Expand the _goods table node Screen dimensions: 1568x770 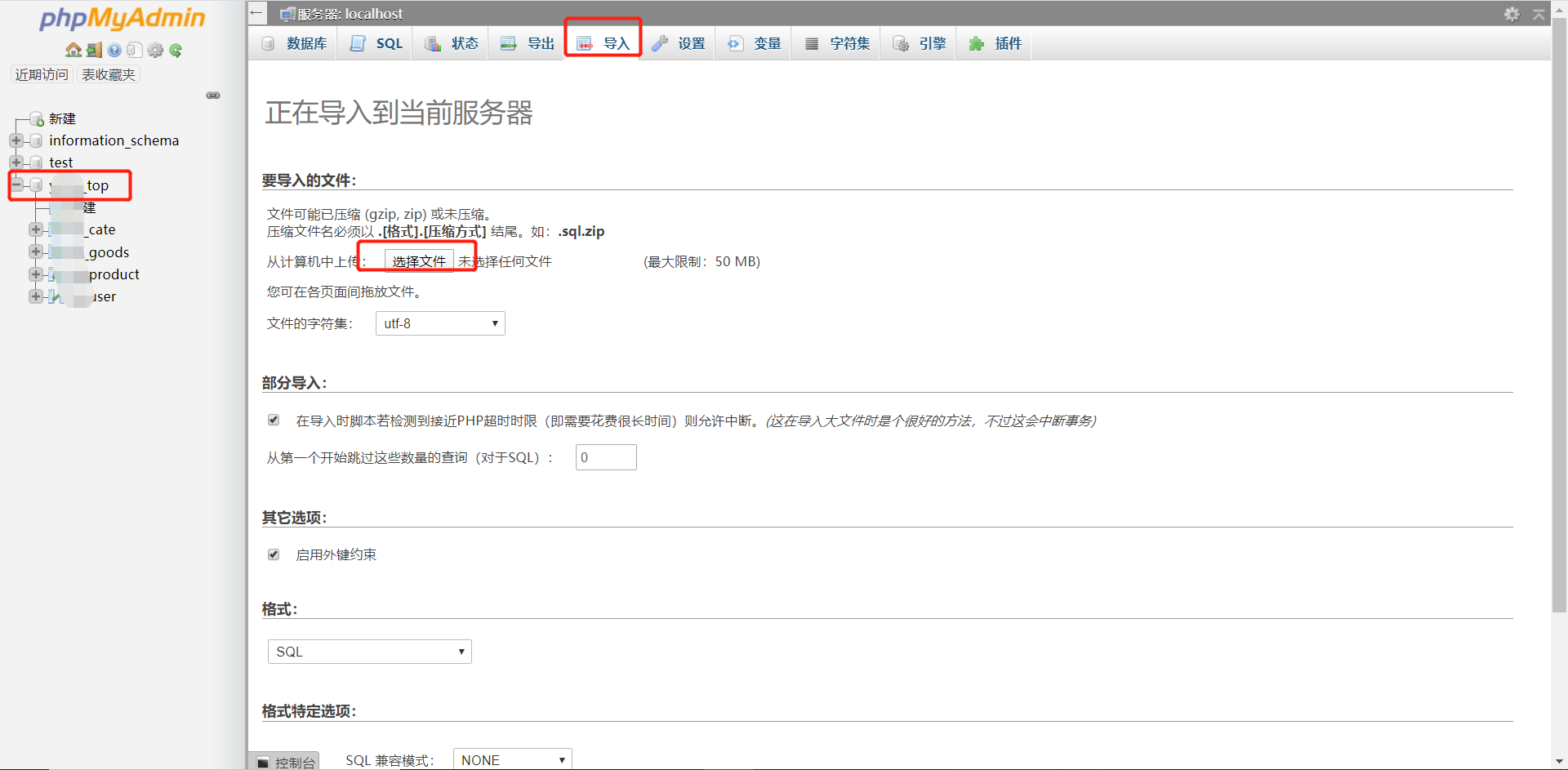35,251
